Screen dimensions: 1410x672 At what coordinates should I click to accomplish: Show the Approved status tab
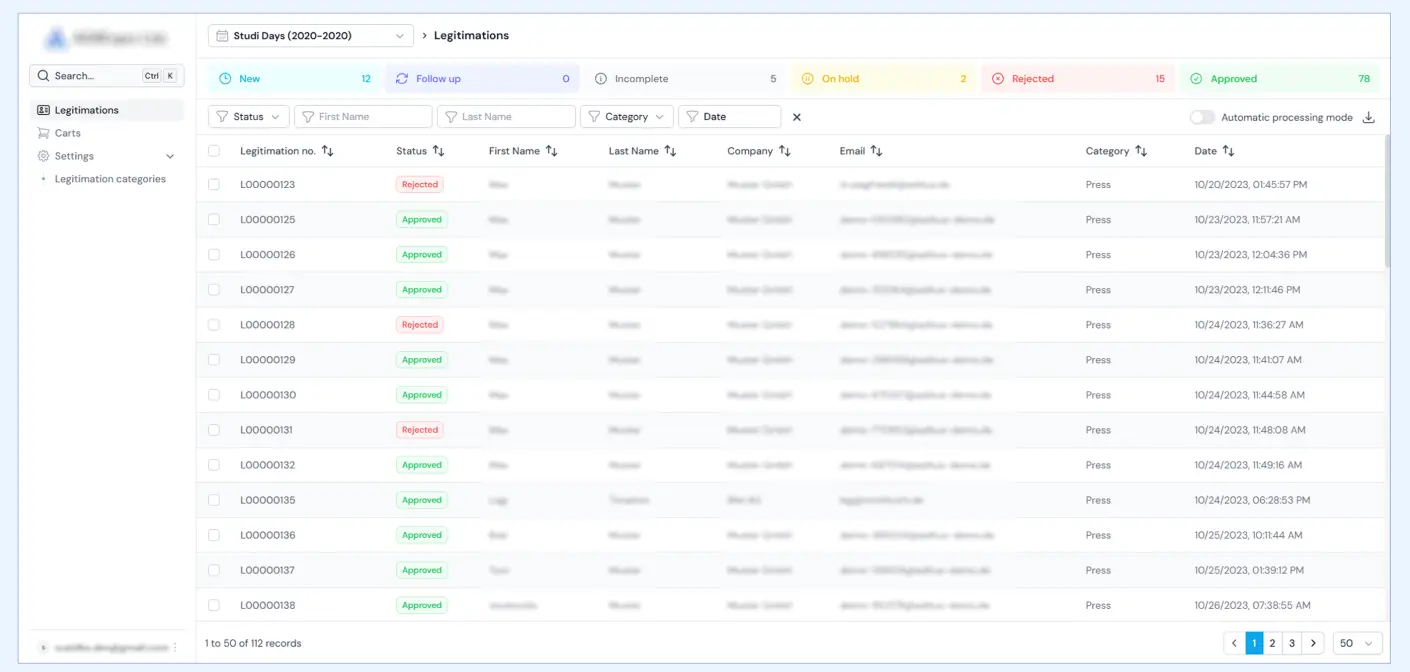pos(1279,79)
